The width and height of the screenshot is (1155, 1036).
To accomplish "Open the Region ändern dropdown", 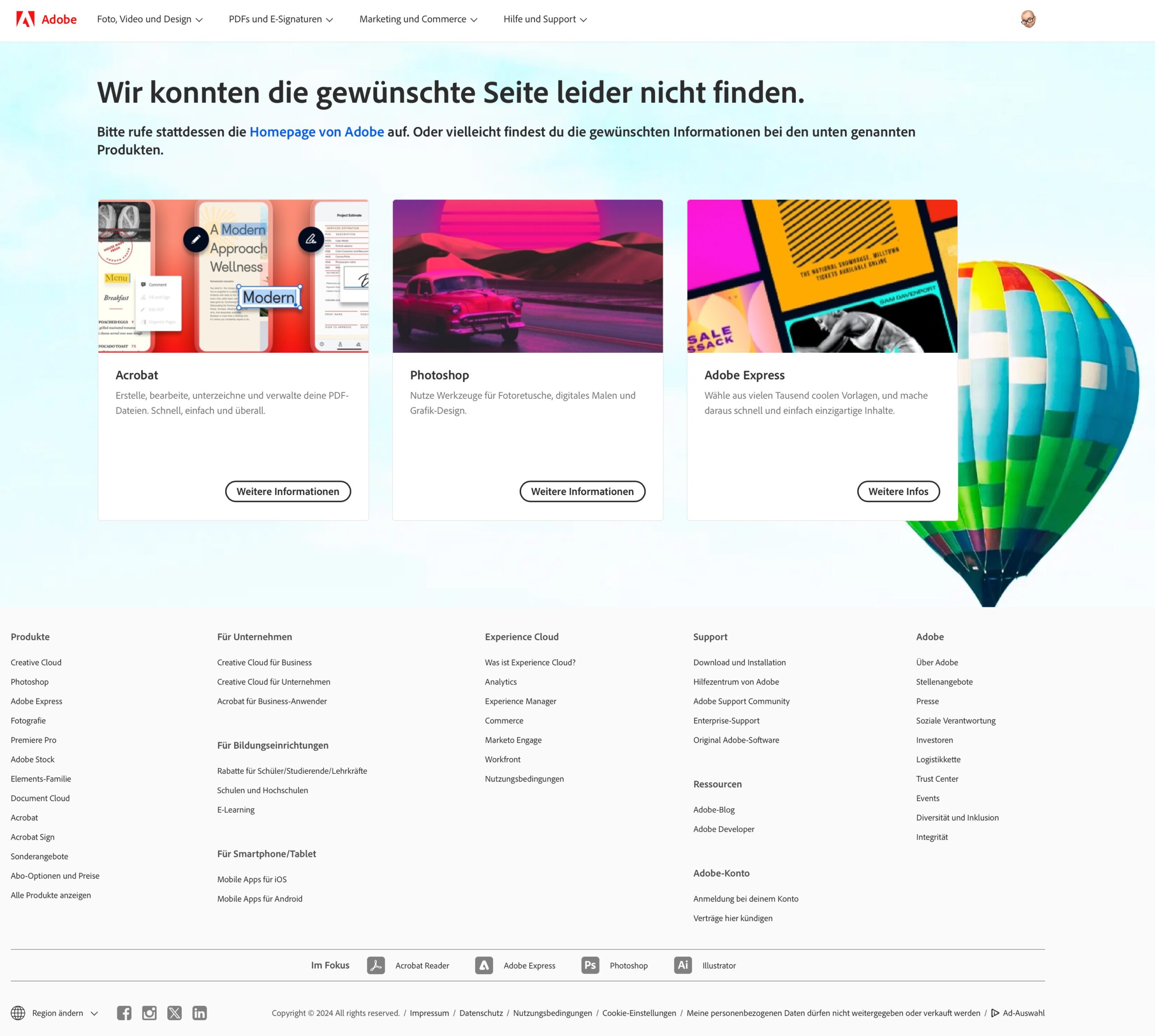I will point(55,1013).
